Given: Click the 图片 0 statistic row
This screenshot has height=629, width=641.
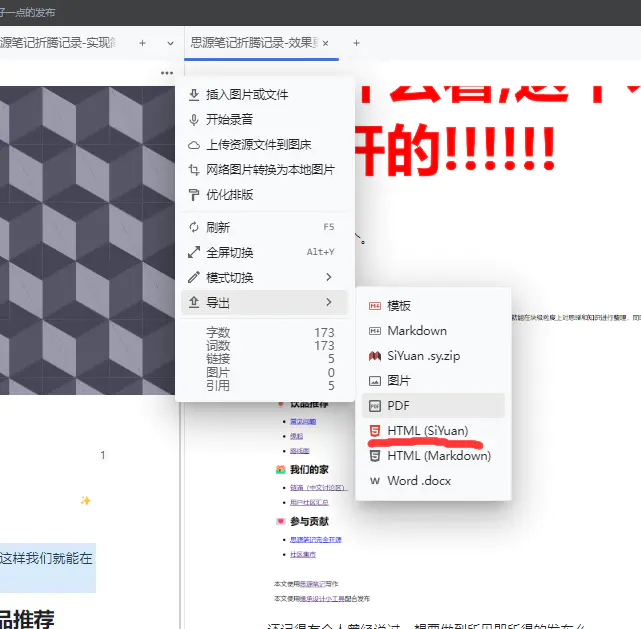Looking at the screenshot, I should pyautogui.click(x=270, y=372).
